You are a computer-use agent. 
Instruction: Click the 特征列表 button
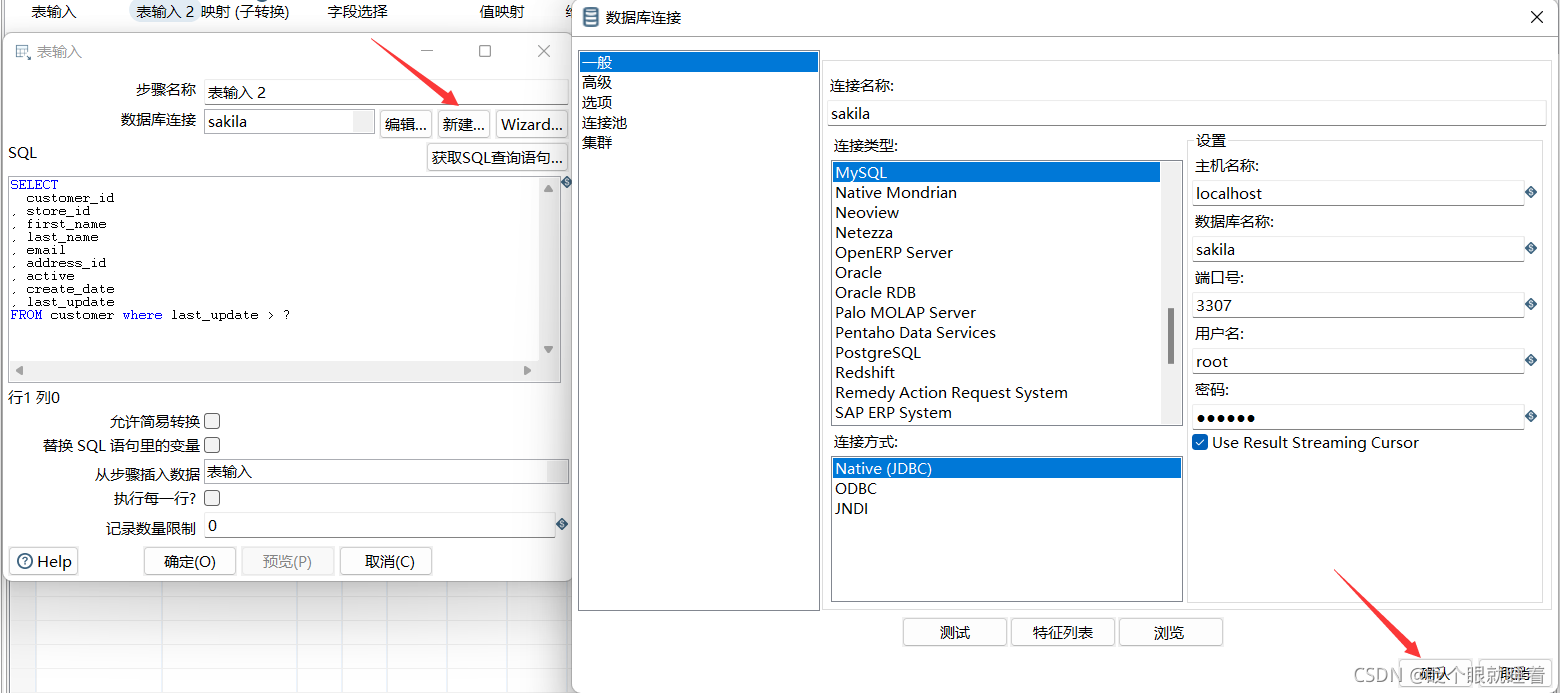(1062, 632)
